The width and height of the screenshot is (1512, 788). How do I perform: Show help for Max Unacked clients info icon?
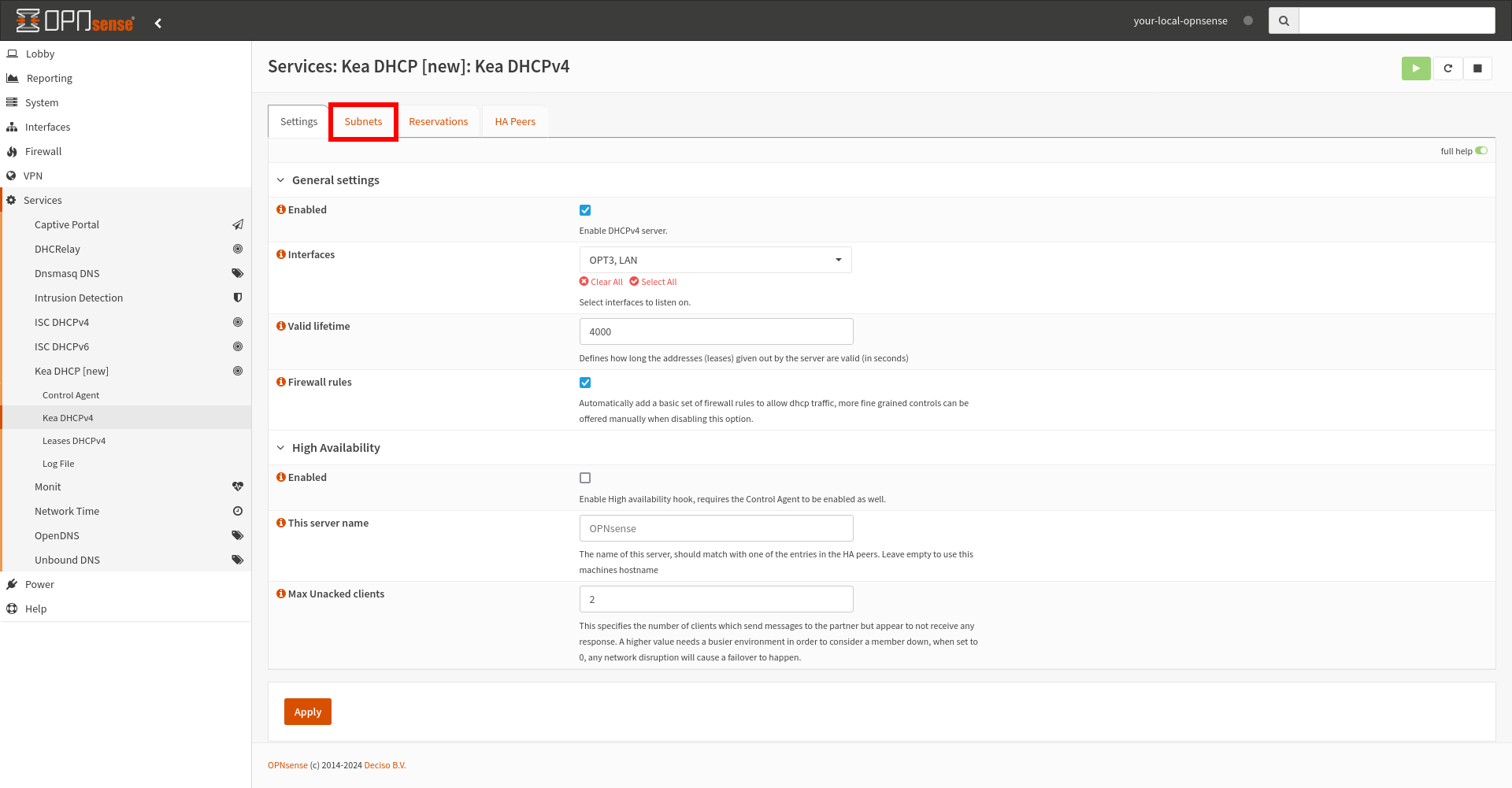tap(281, 594)
